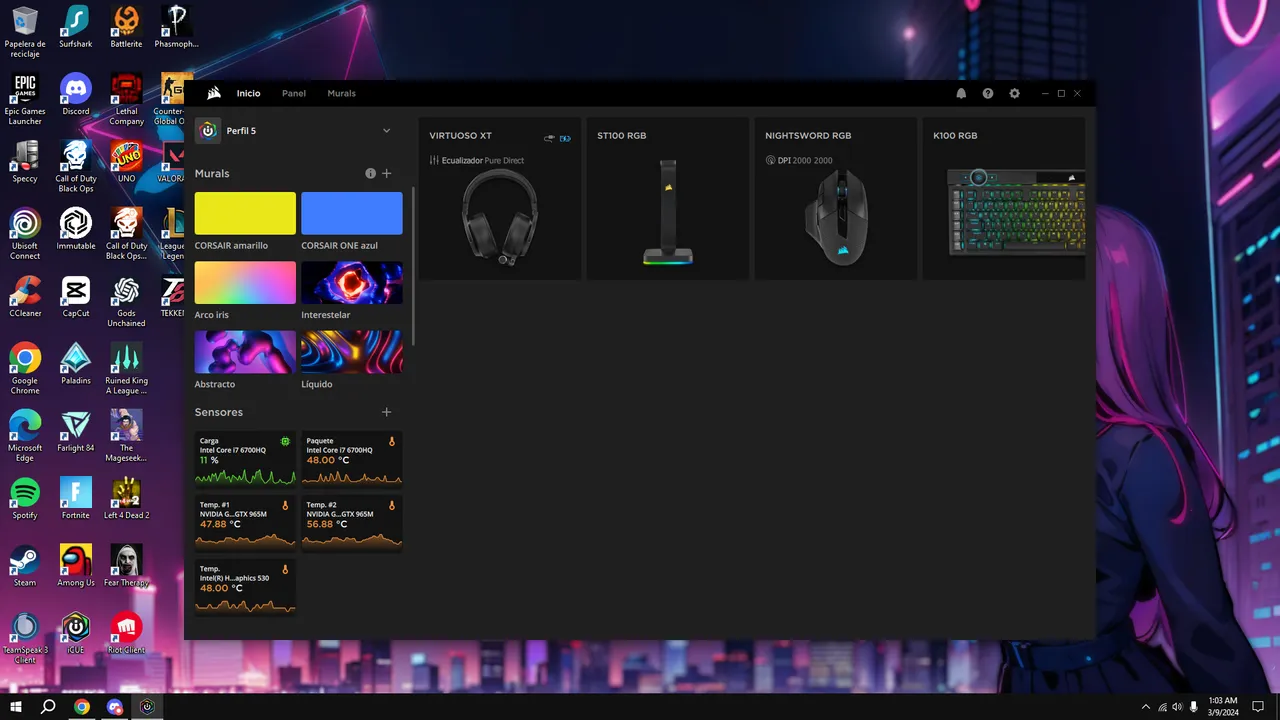The image size is (1280, 720).
Task: Open the iCUE desktop shortcut
Action: (x=76, y=634)
